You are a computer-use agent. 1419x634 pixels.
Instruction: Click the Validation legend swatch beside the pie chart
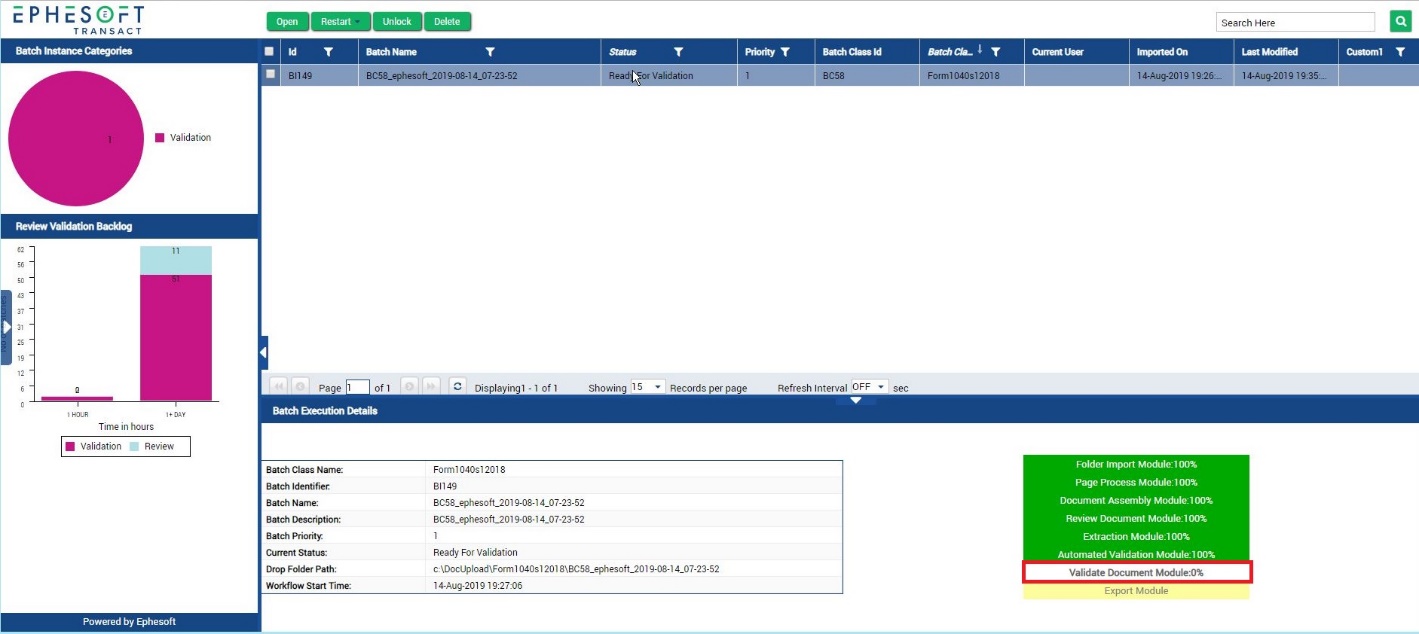click(x=160, y=138)
